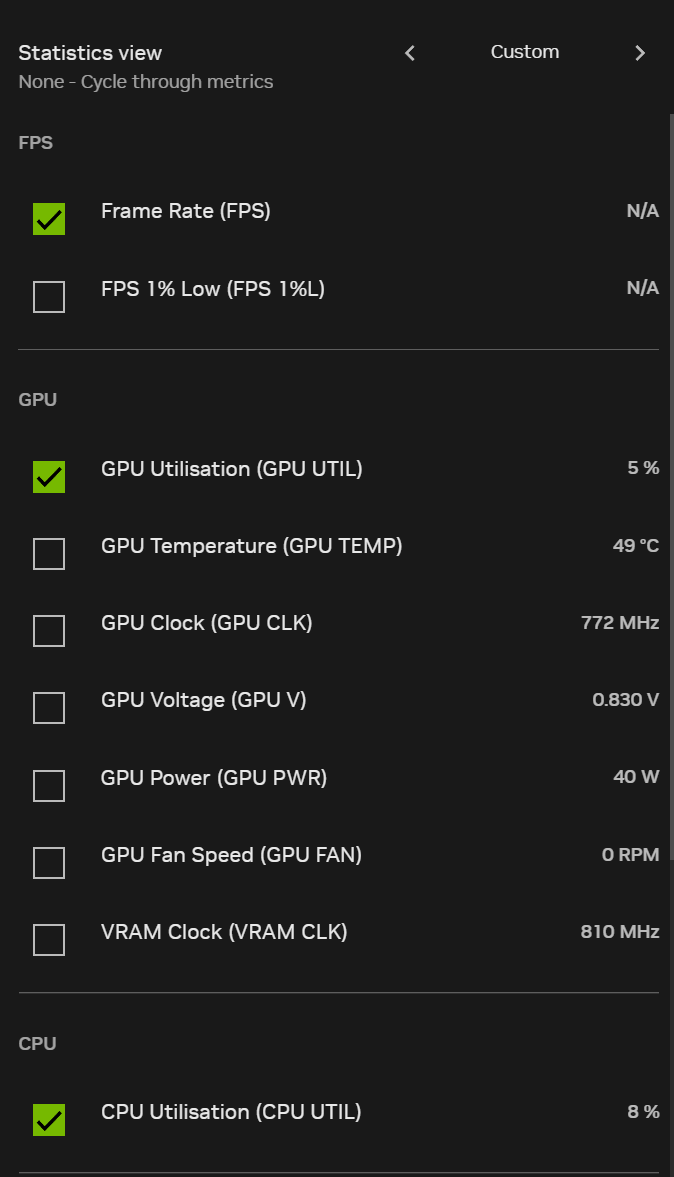The width and height of the screenshot is (674, 1177).
Task: Tick the GPU Temperature checkbox
Action: (49, 554)
